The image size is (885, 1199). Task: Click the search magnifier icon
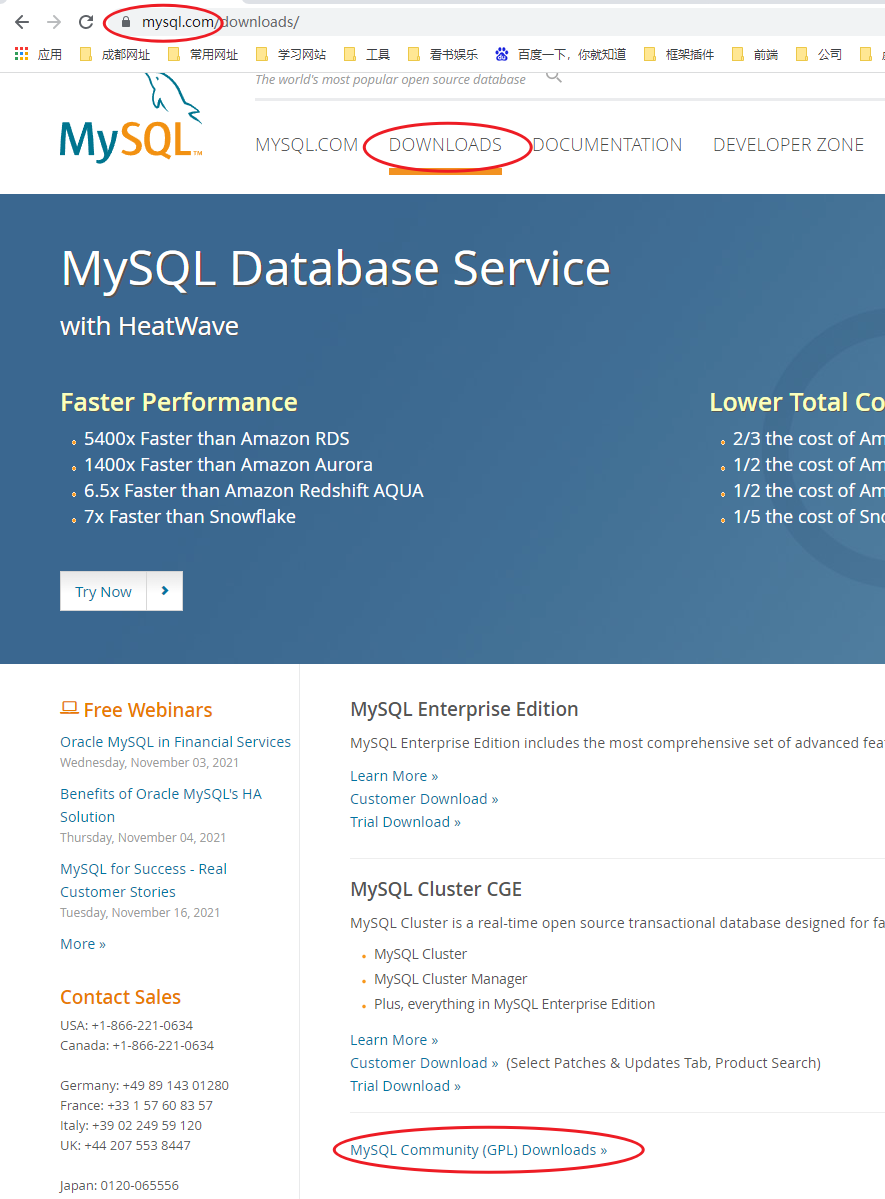554,76
